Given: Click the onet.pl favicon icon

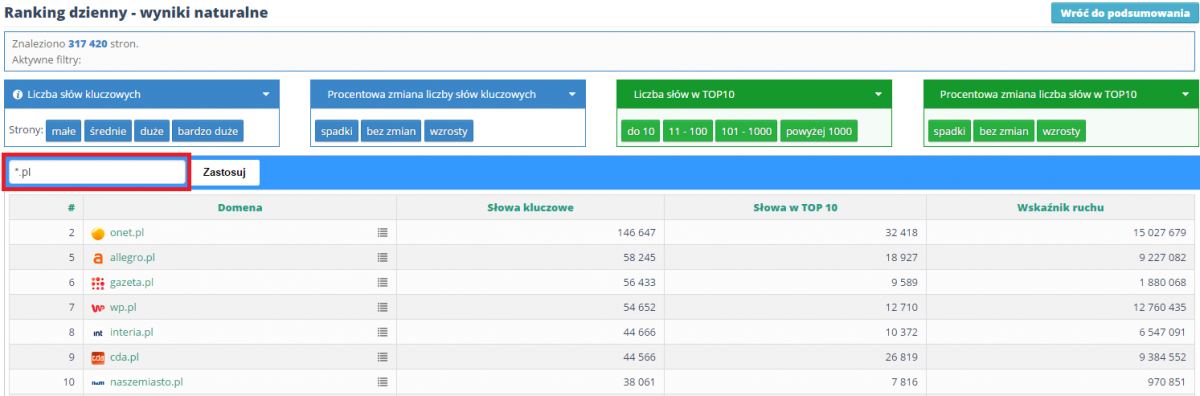Looking at the screenshot, I should [x=98, y=233].
